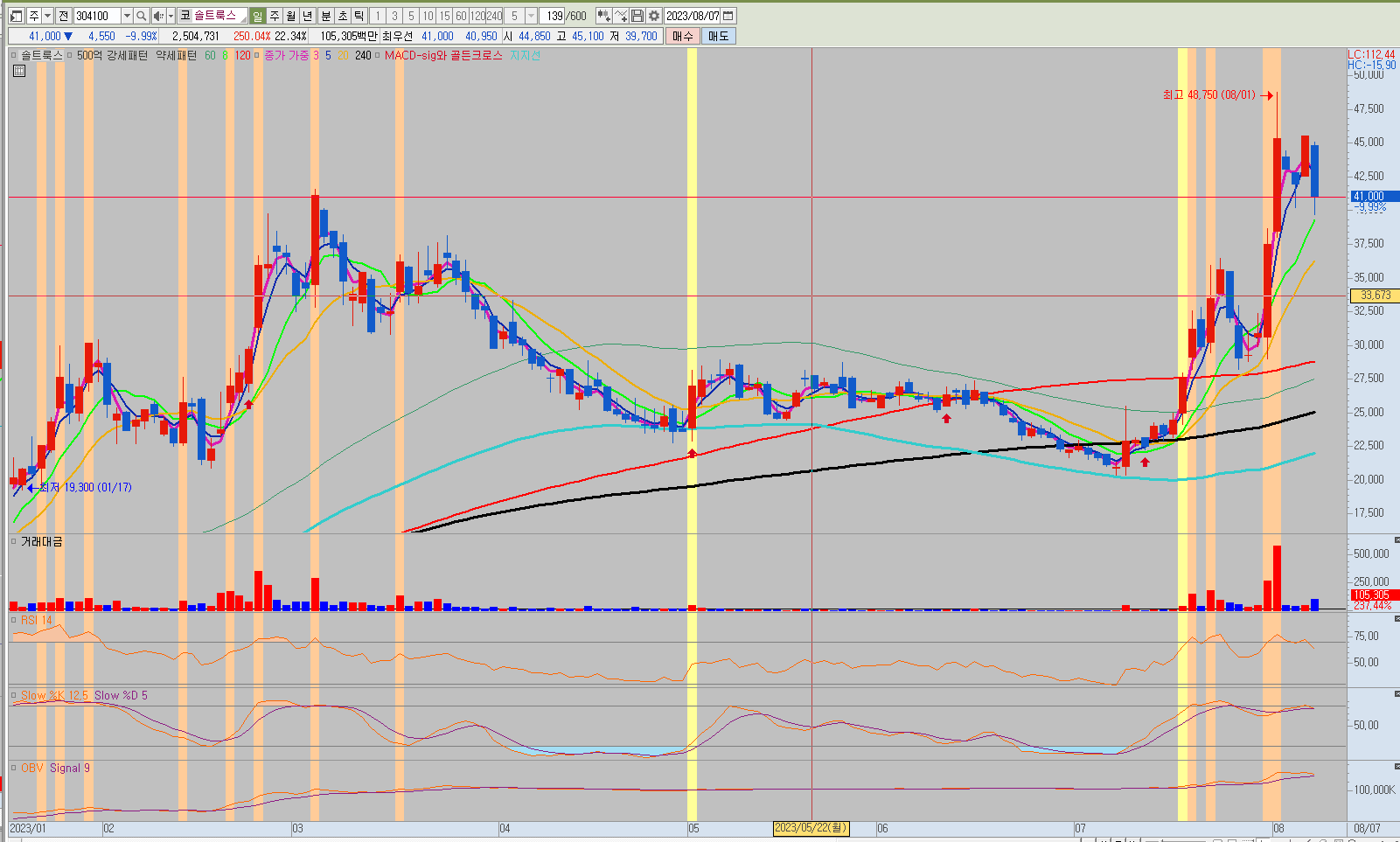Expand the speaker options dropdown arrow
Image resolution: width=1400 pixels, height=842 pixels.
(x=171, y=16)
